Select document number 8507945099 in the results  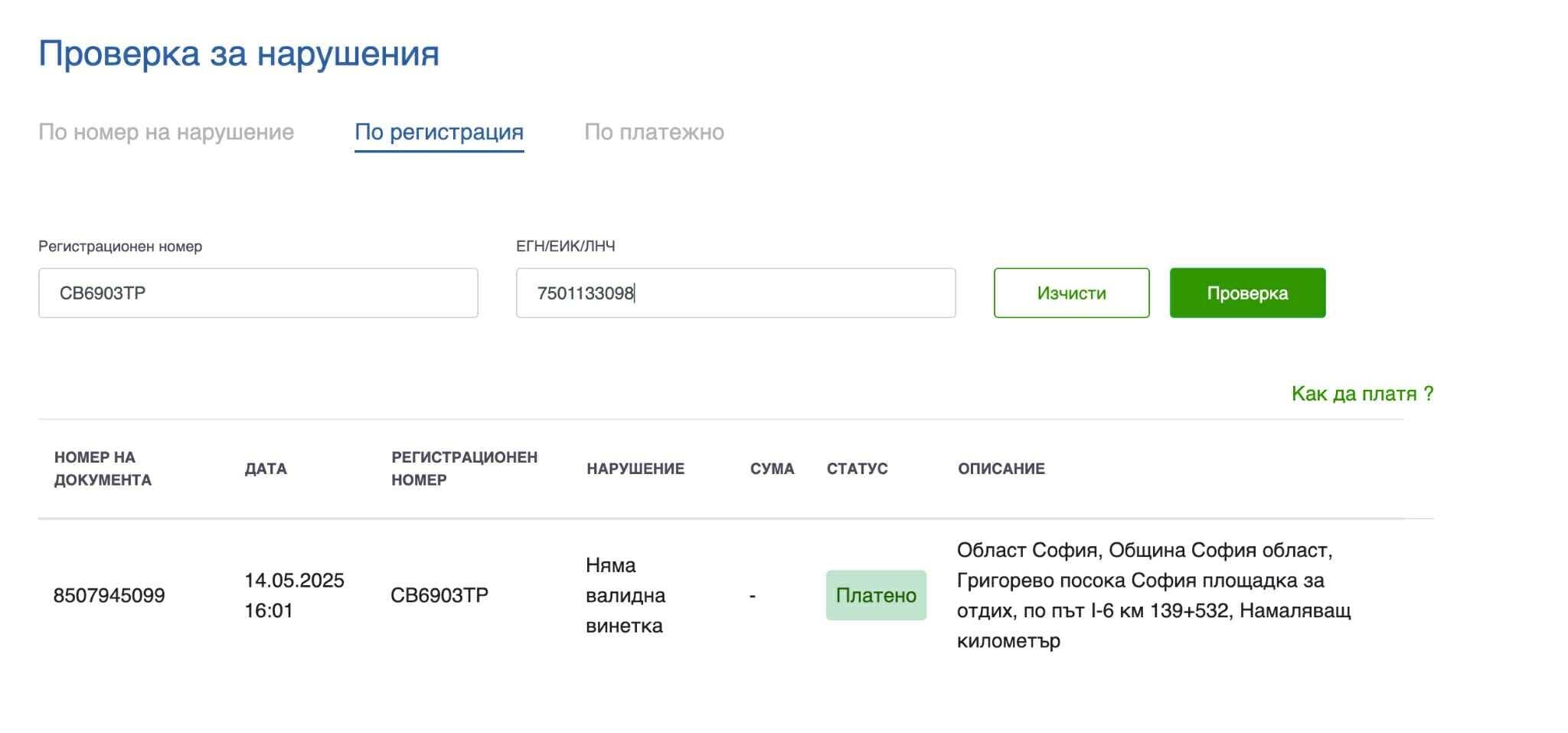click(109, 596)
